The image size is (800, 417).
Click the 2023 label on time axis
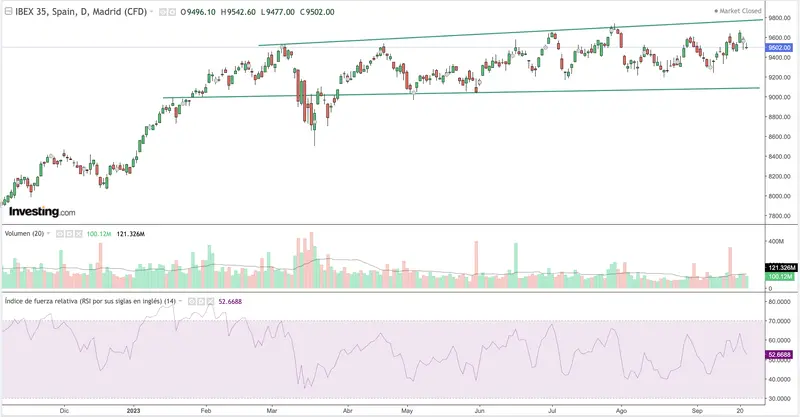[x=136, y=410]
